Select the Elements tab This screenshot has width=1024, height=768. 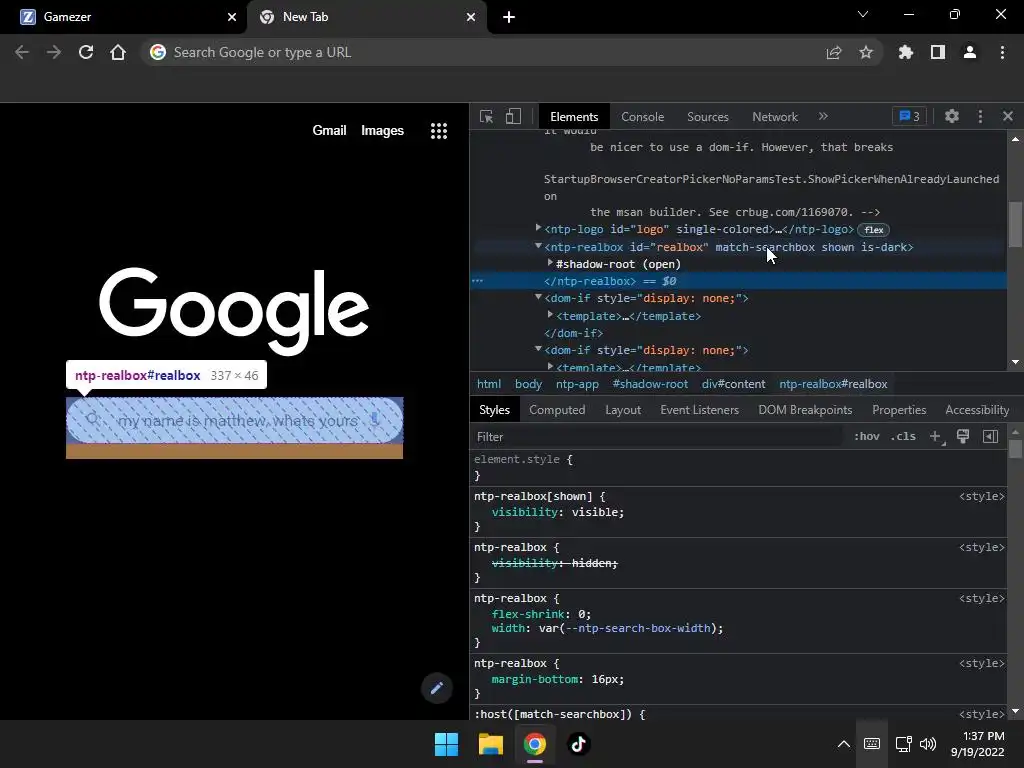tap(574, 117)
